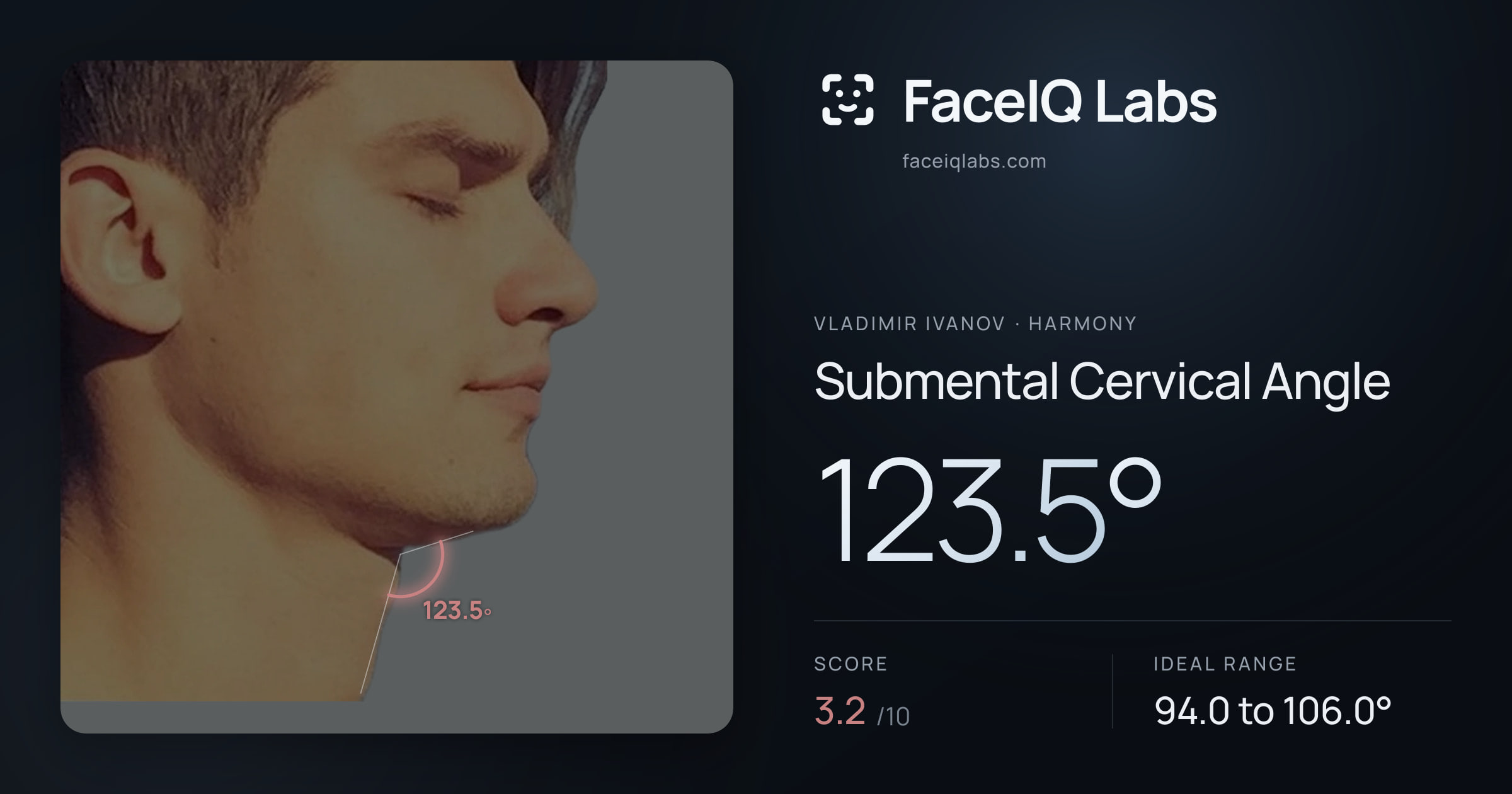Click the cervical line along the neck
The width and height of the screenshot is (1512, 794).
coord(381,624)
